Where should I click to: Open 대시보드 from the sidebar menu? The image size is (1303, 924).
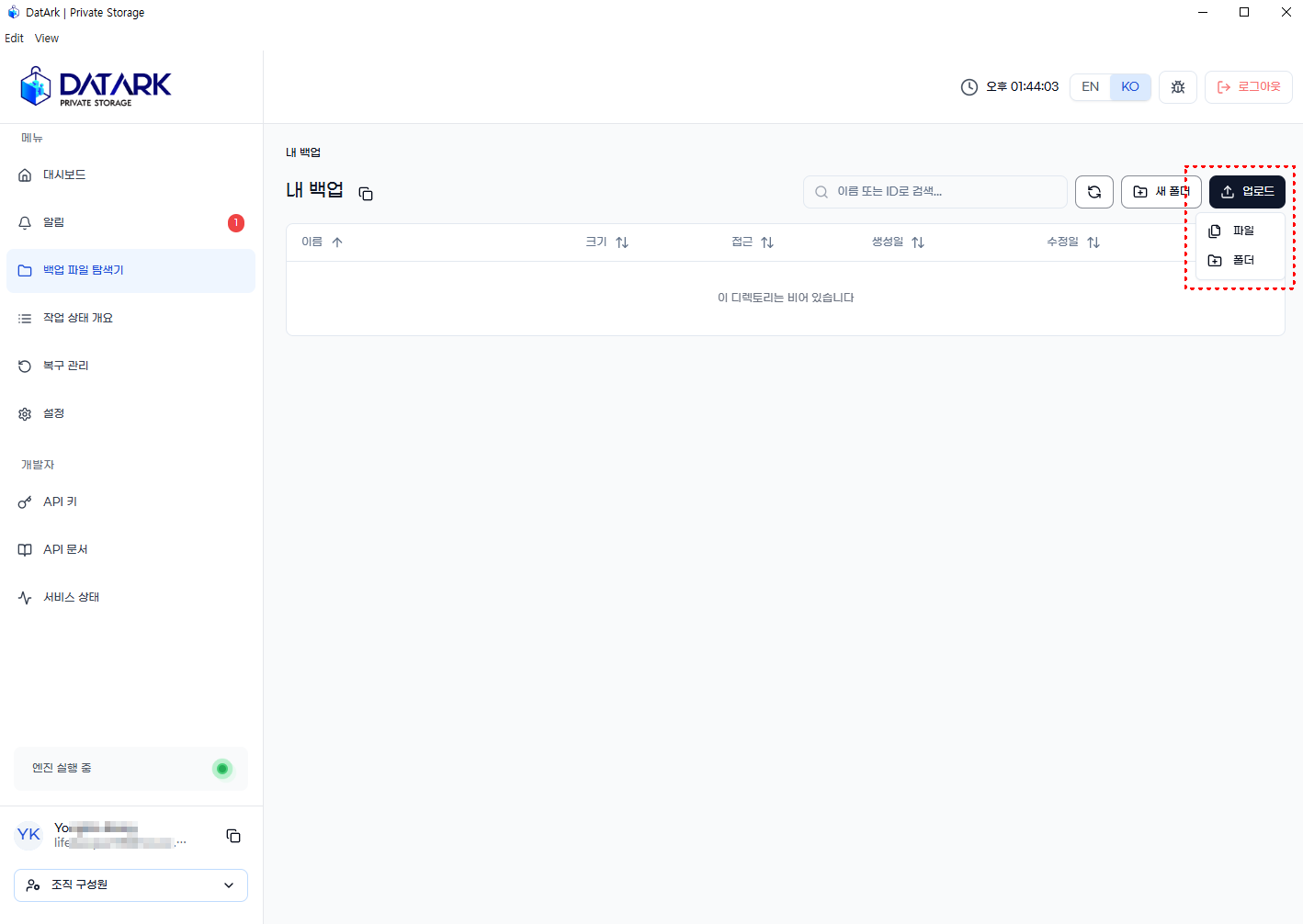pos(130,175)
